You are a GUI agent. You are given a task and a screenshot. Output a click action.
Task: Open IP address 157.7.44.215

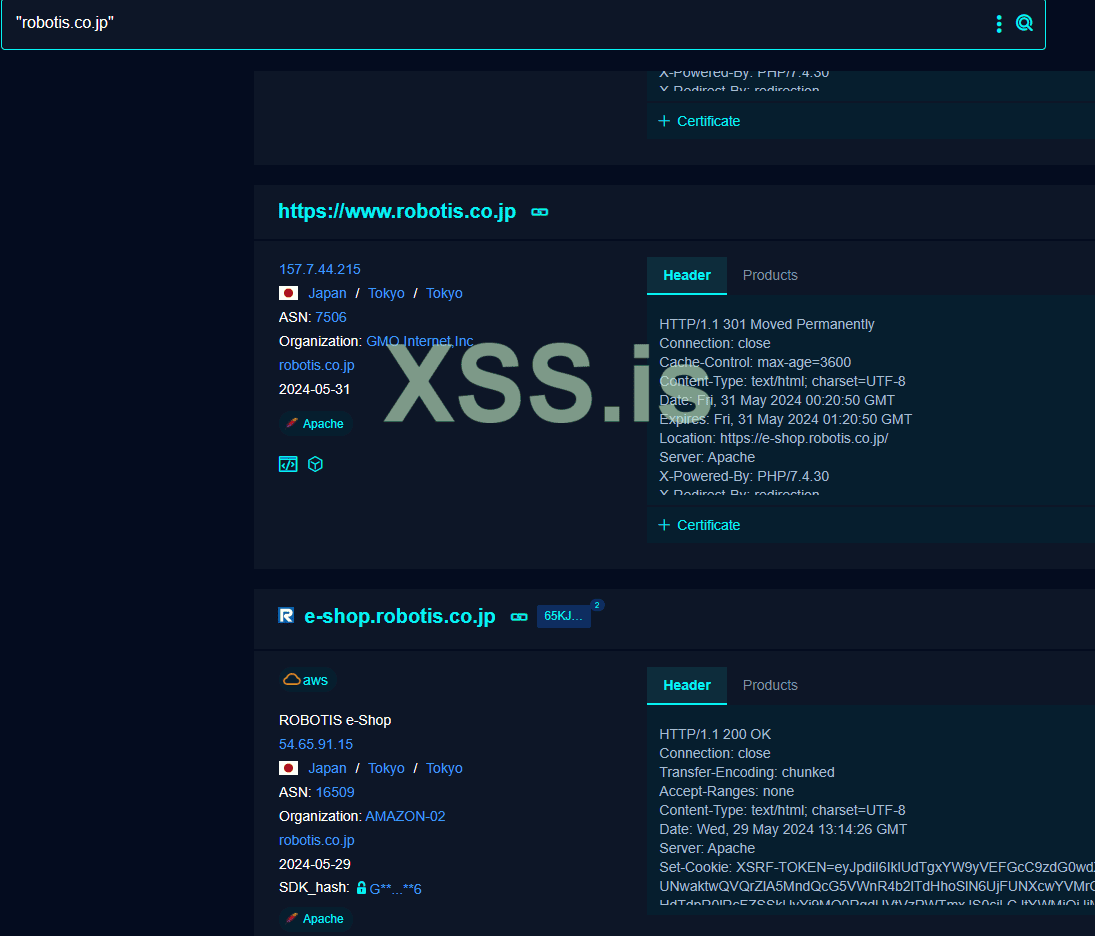pos(320,269)
